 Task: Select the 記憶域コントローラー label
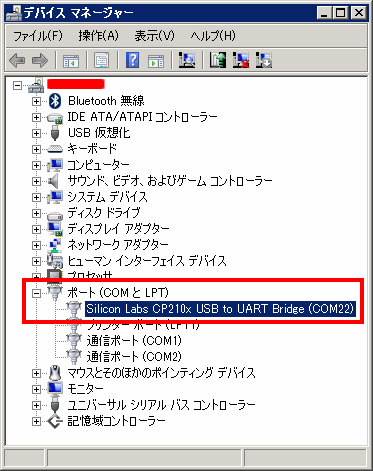pos(116,421)
